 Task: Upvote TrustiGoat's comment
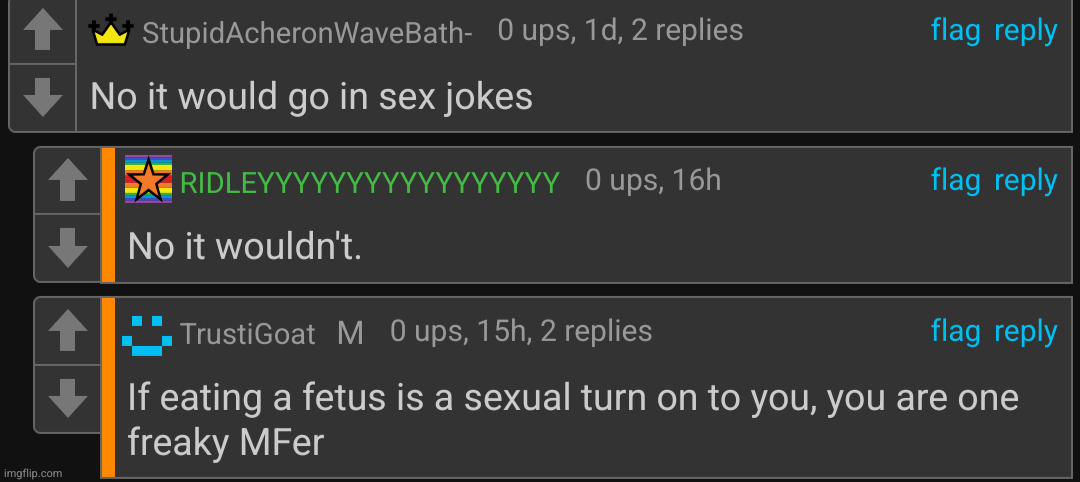pyautogui.click(x=68, y=331)
